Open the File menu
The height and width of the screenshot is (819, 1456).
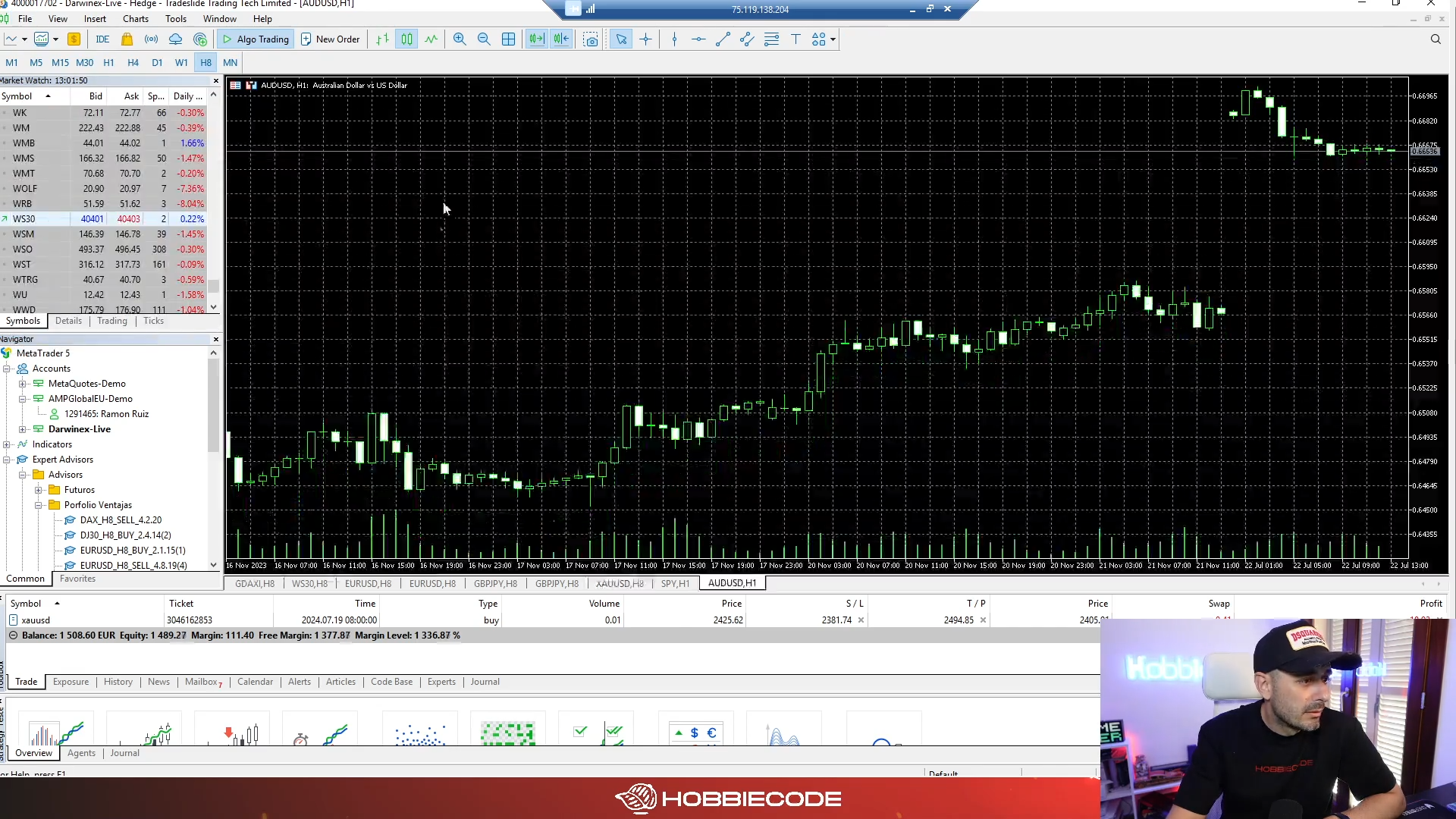(x=25, y=19)
